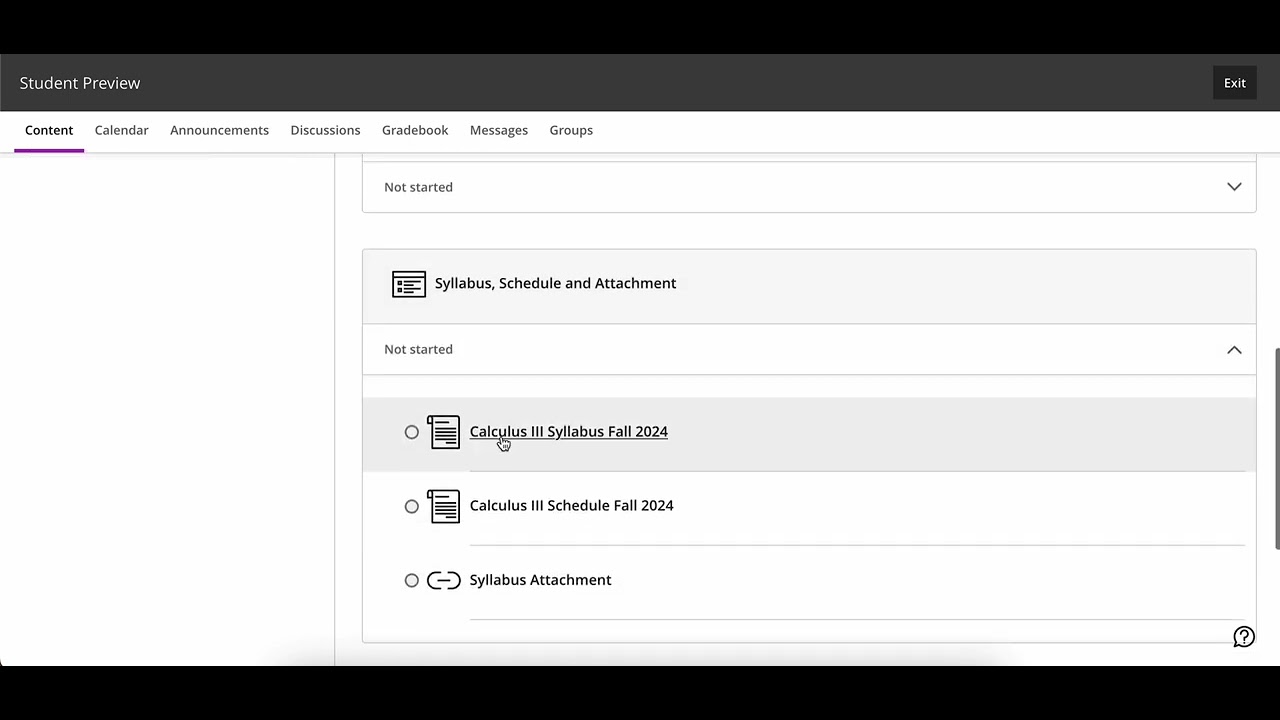
Task: Exit the Student Preview
Action: (1235, 83)
